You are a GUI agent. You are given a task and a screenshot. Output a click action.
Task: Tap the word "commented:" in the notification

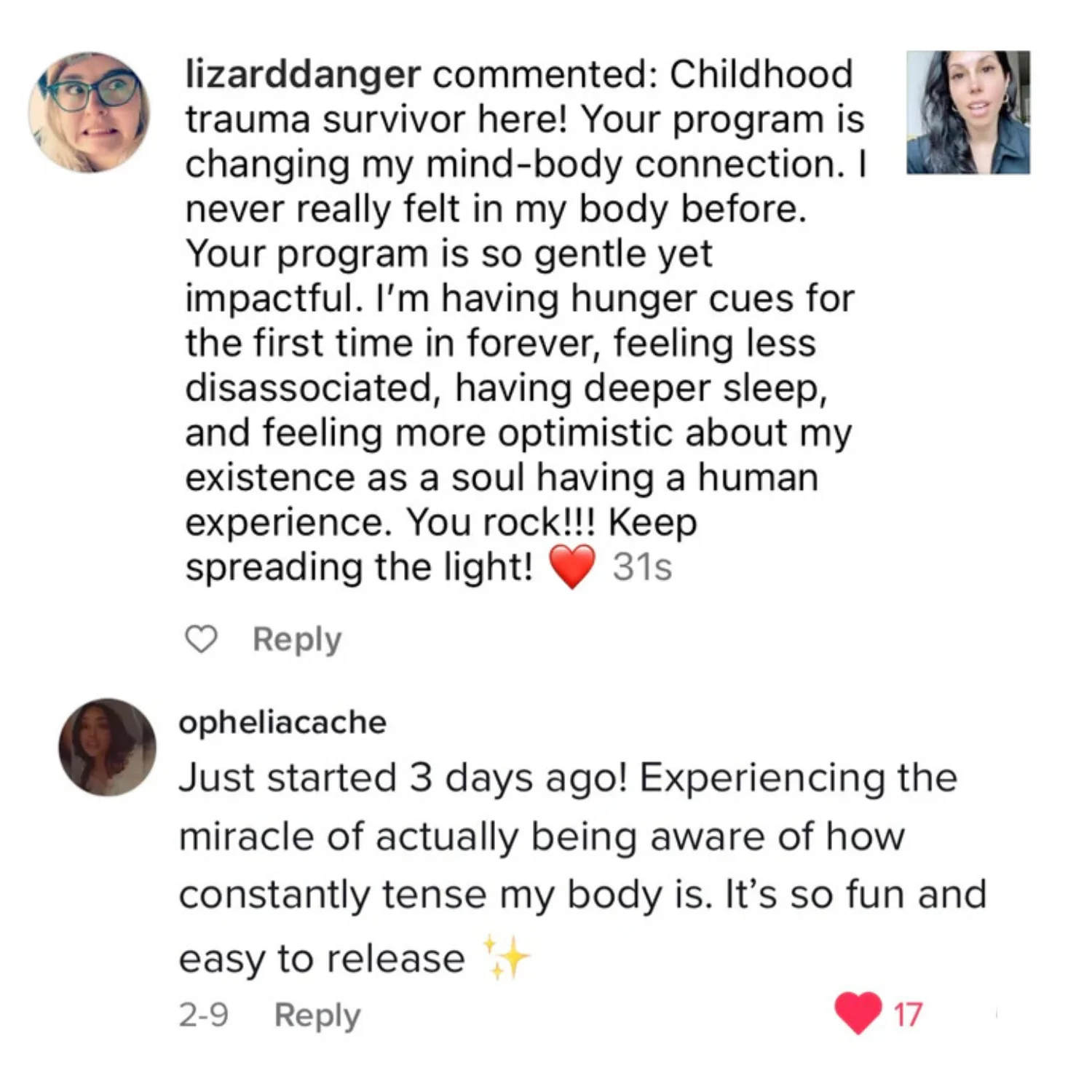click(x=545, y=74)
